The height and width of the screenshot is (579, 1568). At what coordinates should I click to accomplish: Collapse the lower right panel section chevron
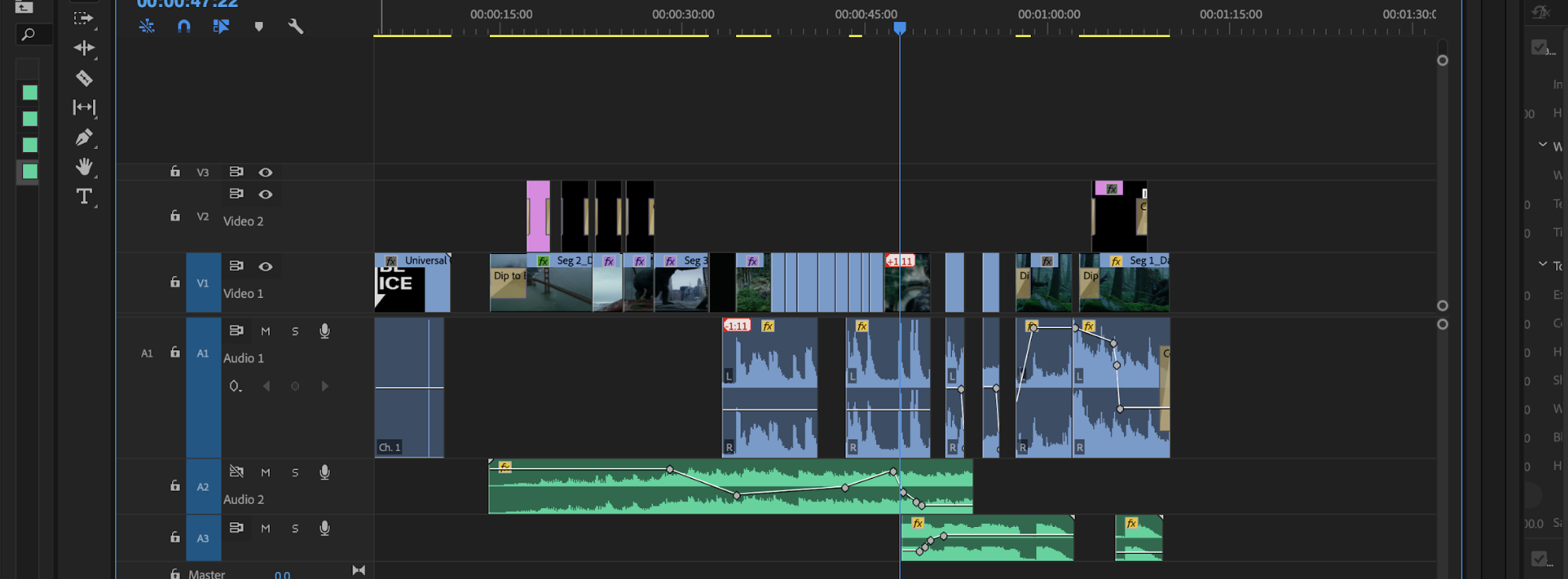pos(1543,263)
